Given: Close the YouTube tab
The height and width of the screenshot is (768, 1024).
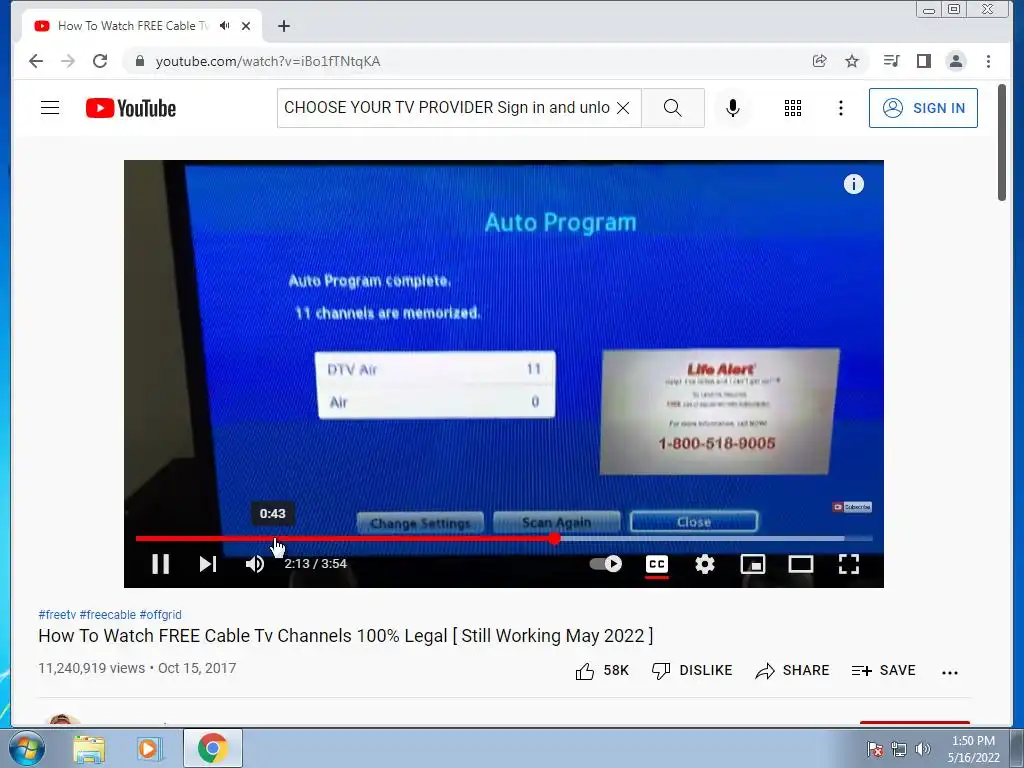Looking at the screenshot, I should [x=246, y=26].
